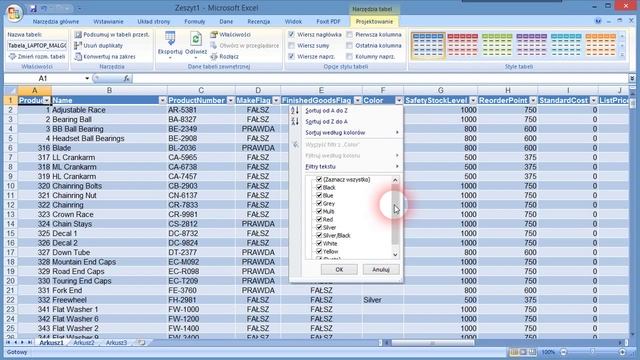This screenshot has width=640, height=360.
Task: Zoom out with minus button
Action: coord(564,352)
